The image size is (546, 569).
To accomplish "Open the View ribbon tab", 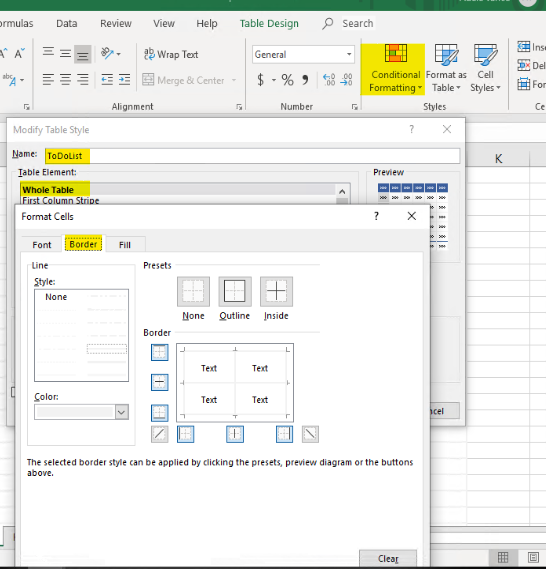I will (x=164, y=24).
